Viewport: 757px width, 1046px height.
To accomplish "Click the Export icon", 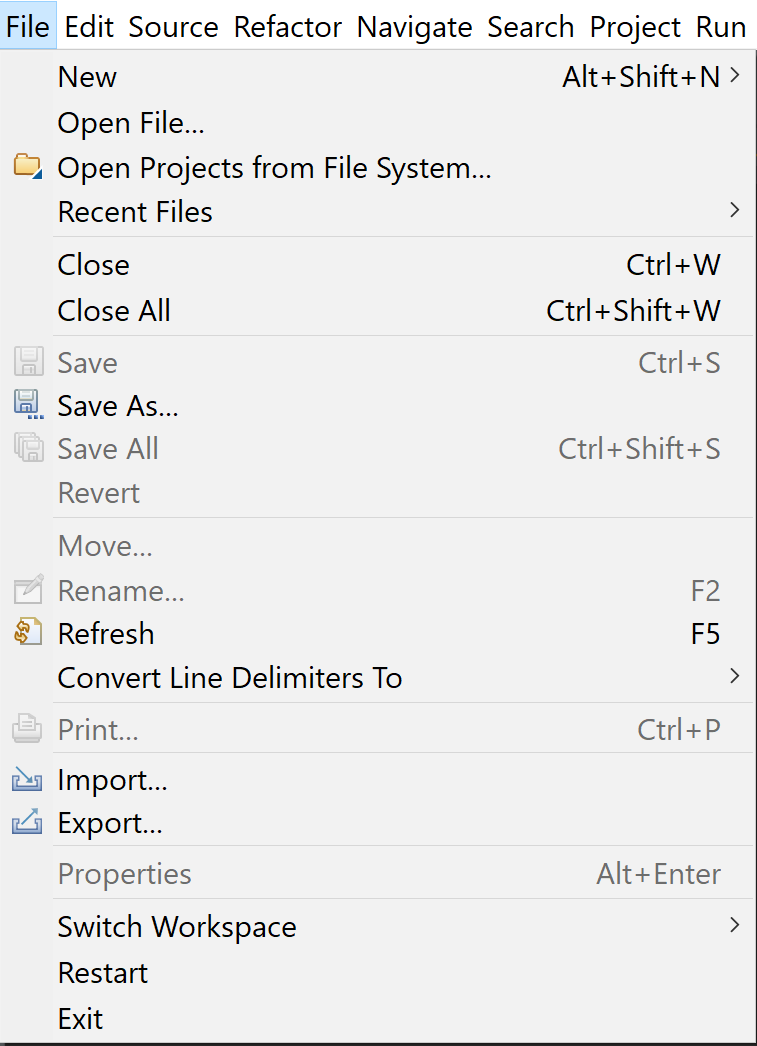I will point(27,822).
